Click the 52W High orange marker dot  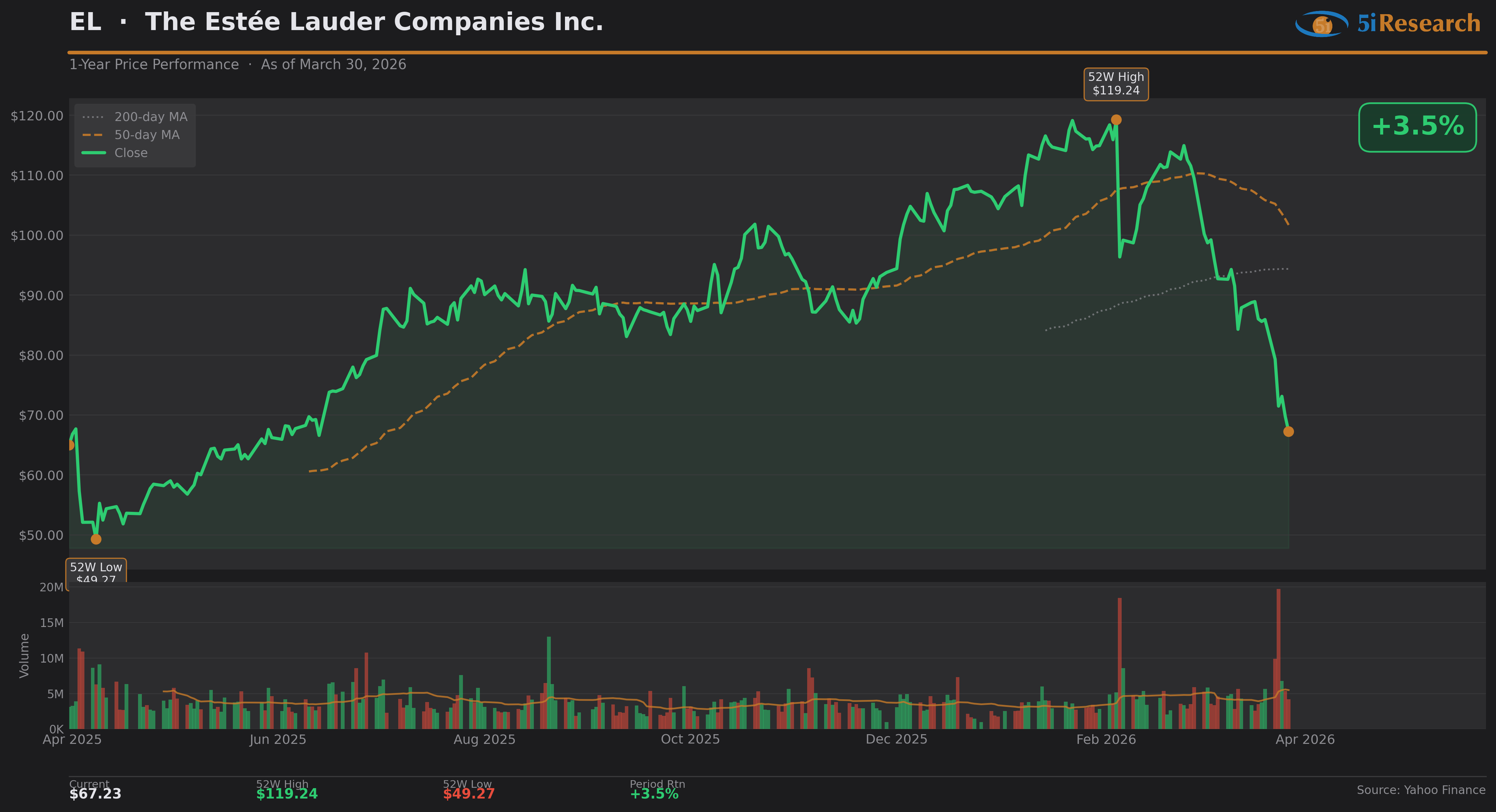[1116, 120]
